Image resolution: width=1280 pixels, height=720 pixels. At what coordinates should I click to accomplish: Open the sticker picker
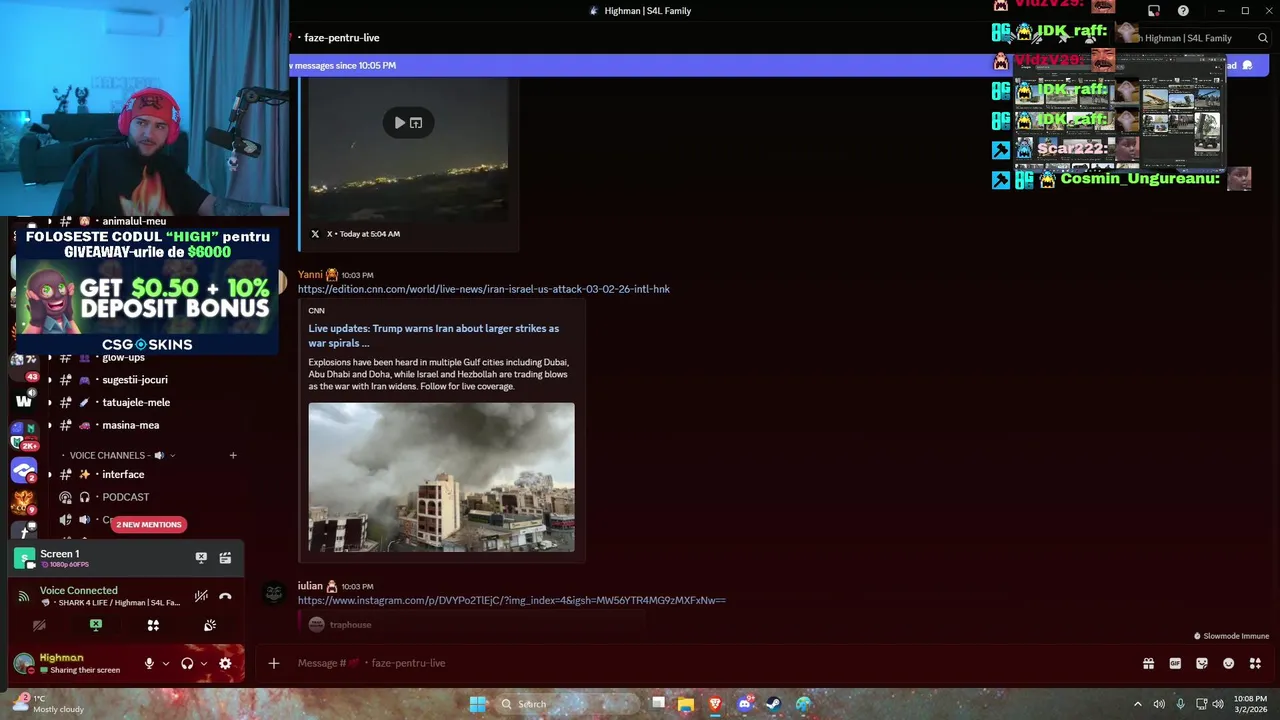click(x=1202, y=663)
